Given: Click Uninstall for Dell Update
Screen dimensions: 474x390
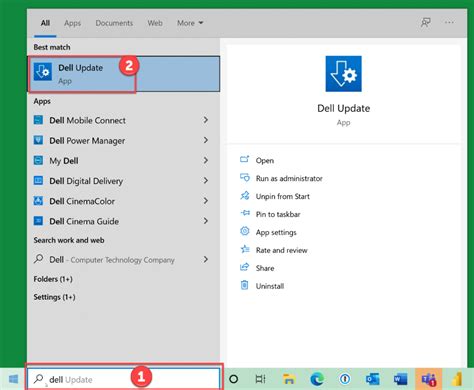Looking at the screenshot, I should (x=270, y=286).
